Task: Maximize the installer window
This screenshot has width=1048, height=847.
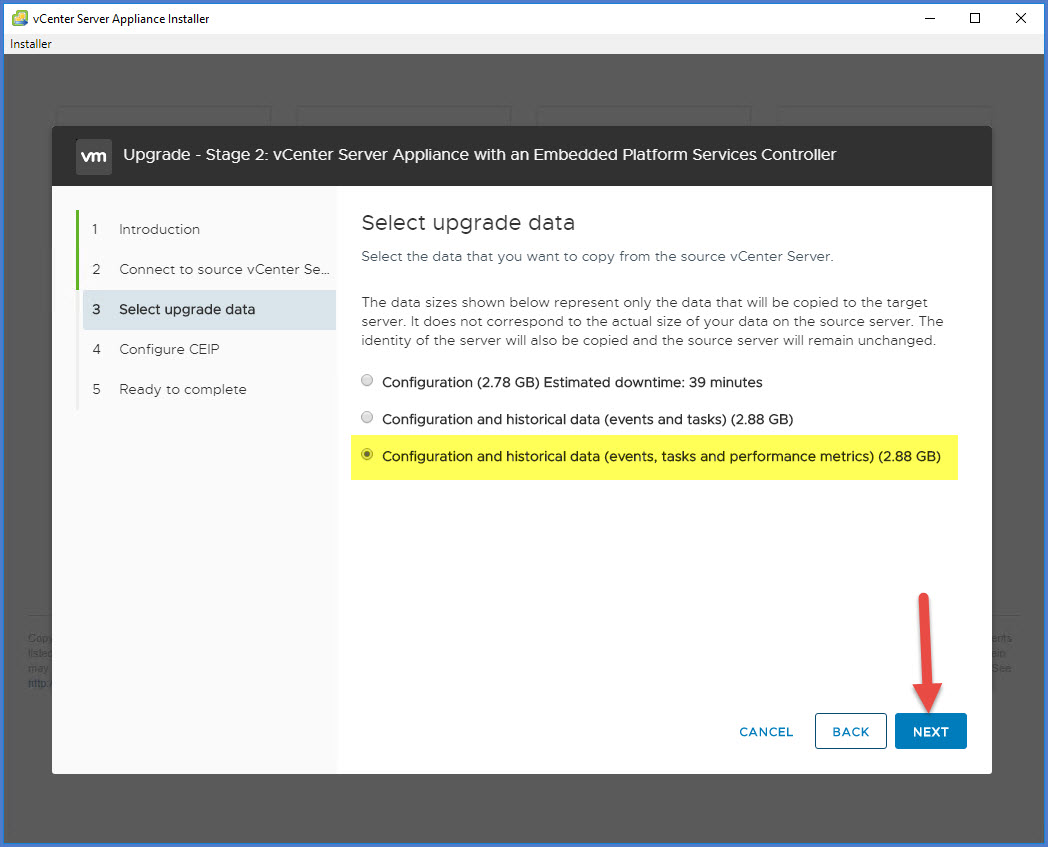Action: [975, 18]
